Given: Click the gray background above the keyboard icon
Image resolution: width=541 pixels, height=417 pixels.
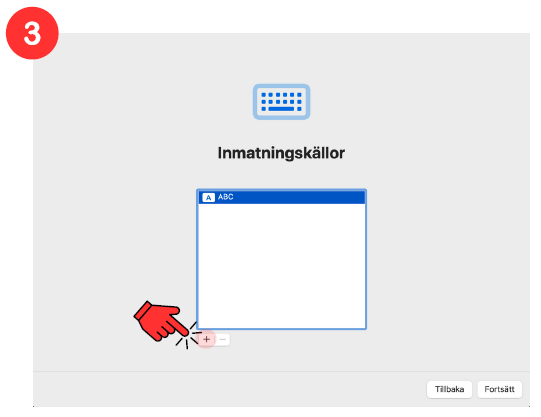Looking at the screenshot, I should 281,58.
